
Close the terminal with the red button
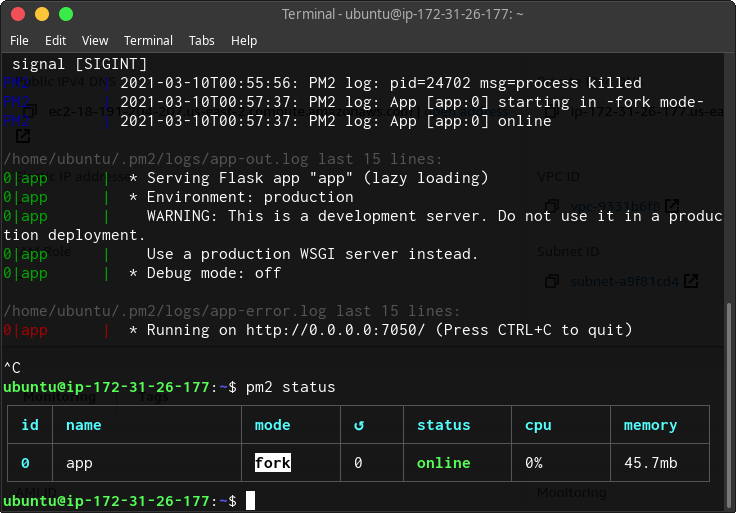click(x=18, y=14)
